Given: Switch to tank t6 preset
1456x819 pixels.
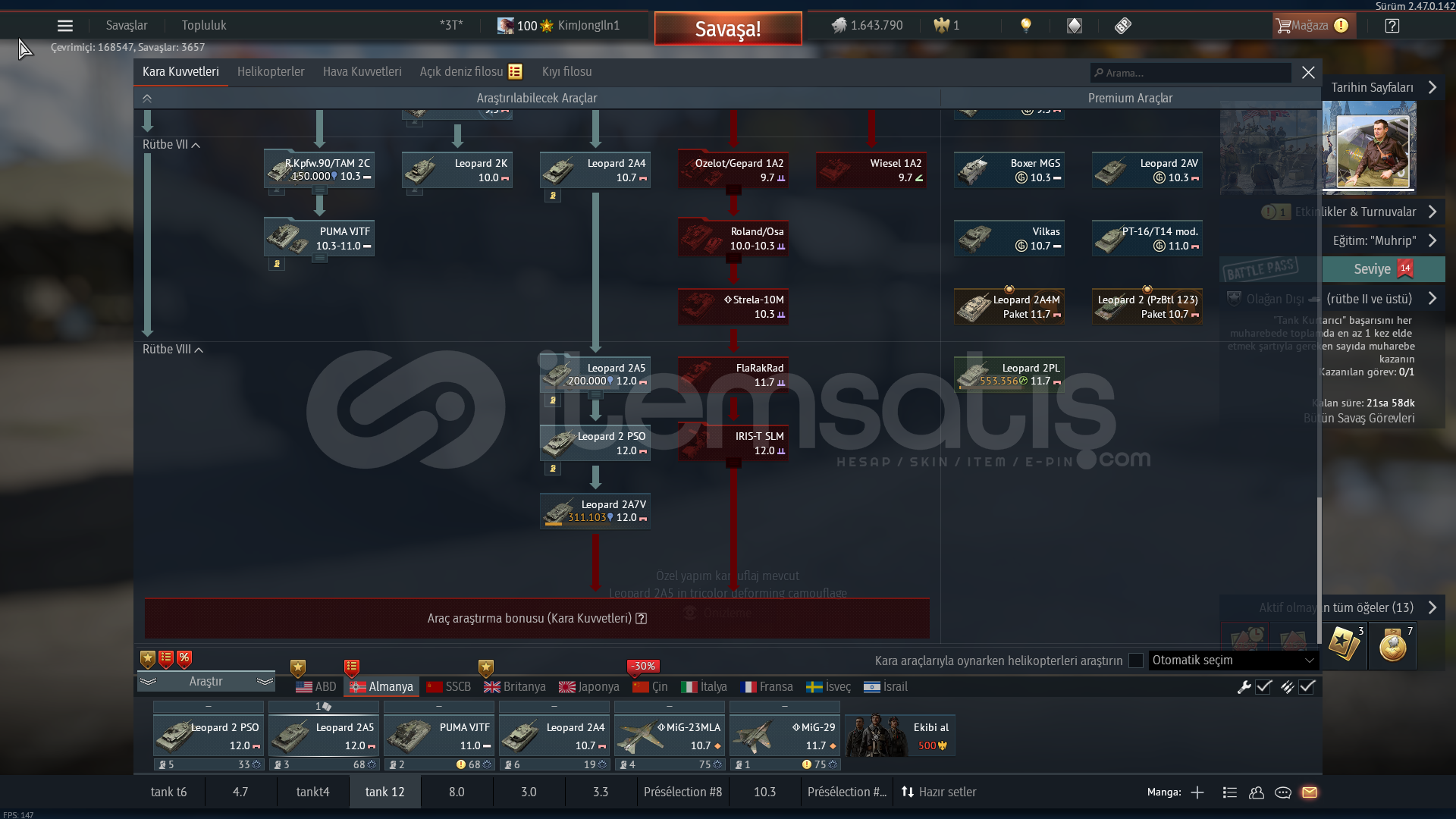Looking at the screenshot, I should pyautogui.click(x=168, y=792).
